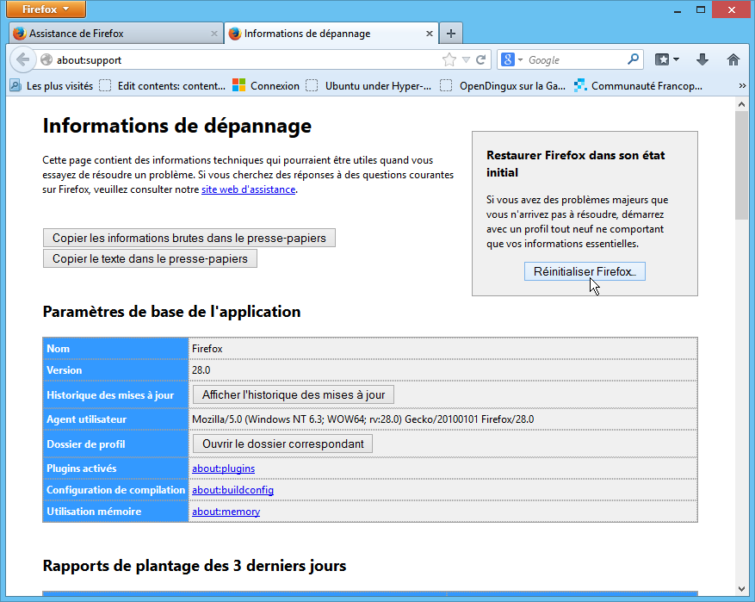The width and height of the screenshot is (755, 602).
Task: Switch to Assistance de Firefox tab
Action: point(116,33)
